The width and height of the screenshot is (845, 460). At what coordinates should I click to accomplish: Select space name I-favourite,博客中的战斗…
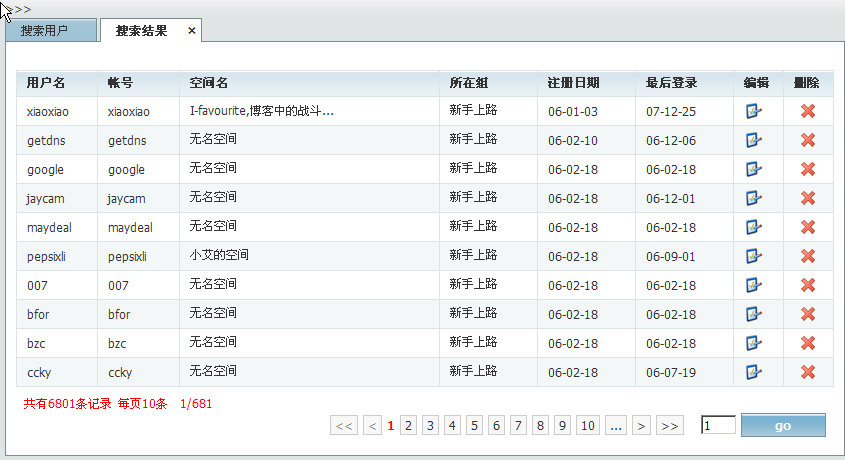click(262, 111)
